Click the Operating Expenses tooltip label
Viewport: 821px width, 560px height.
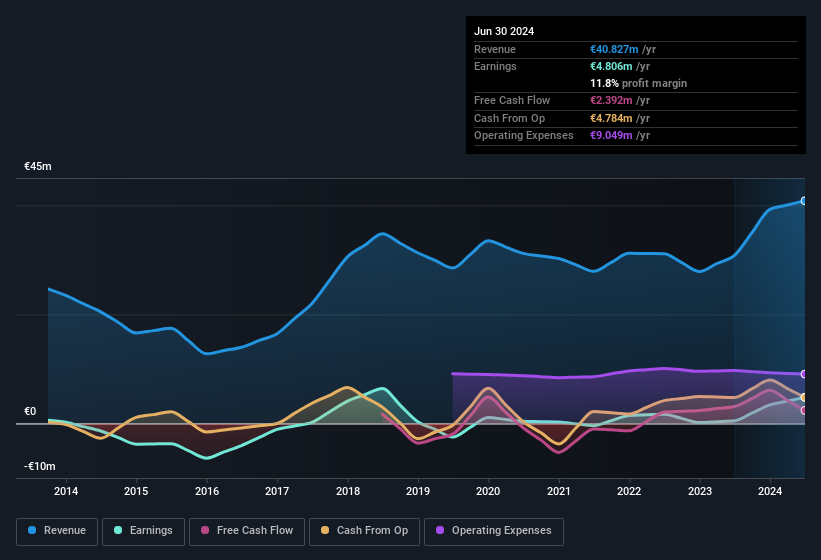[x=524, y=136]
